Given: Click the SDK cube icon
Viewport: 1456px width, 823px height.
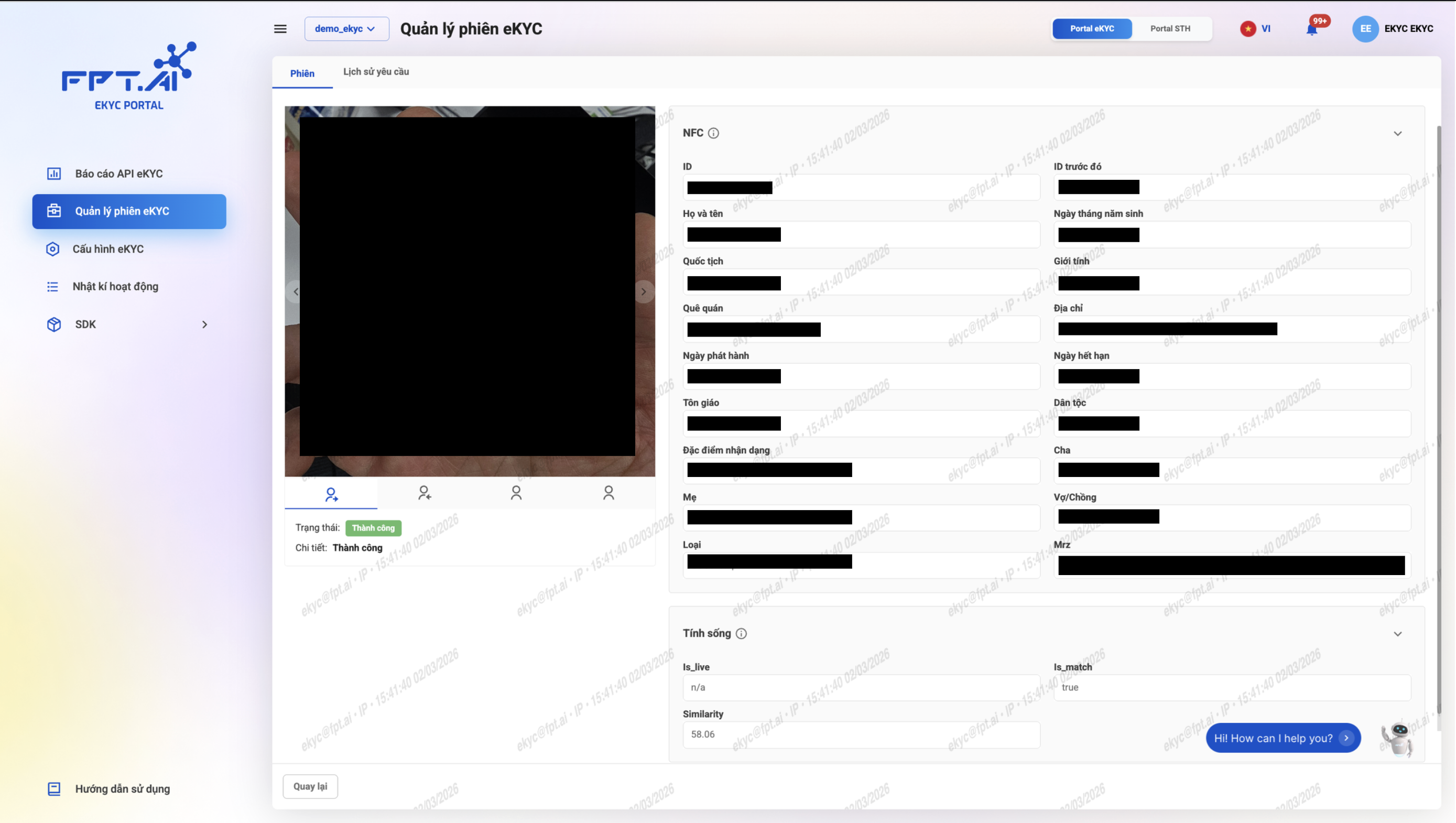Looking at the screenshot, I should tap(53, 324).
